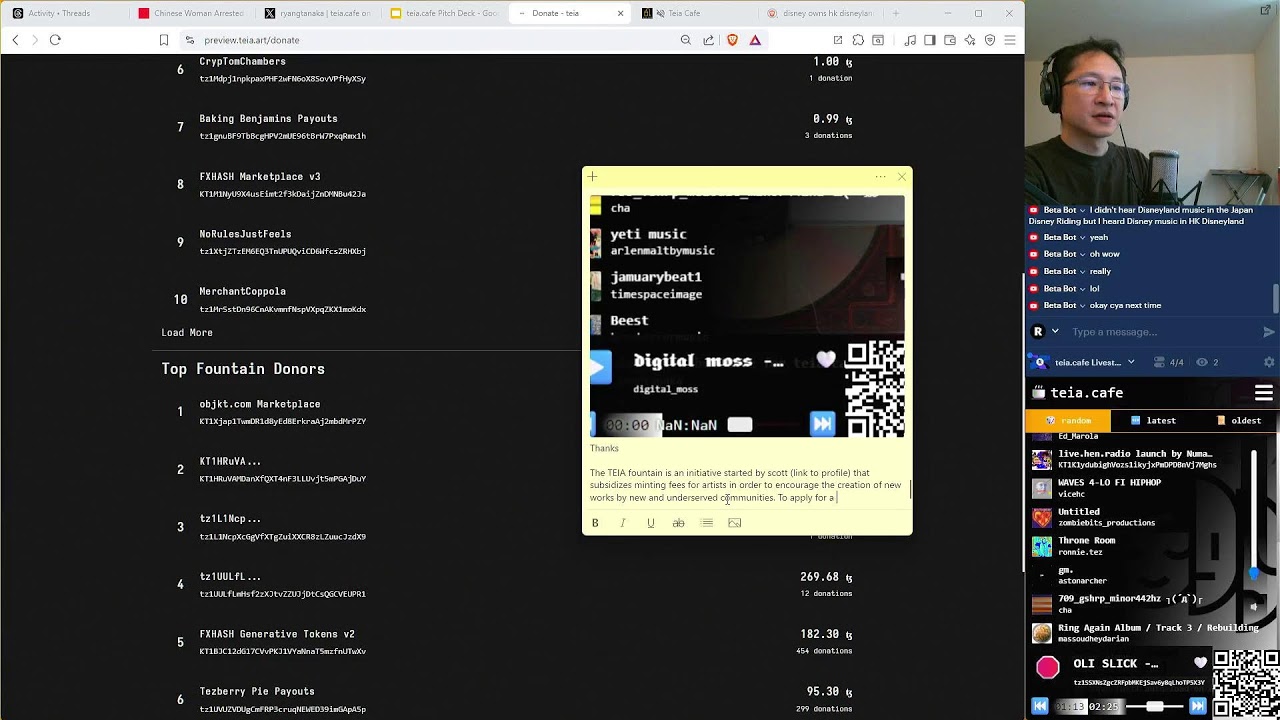
Task: Open the sticky note three-dot menu
Action: pyautogui.click(x=880, y=177)
